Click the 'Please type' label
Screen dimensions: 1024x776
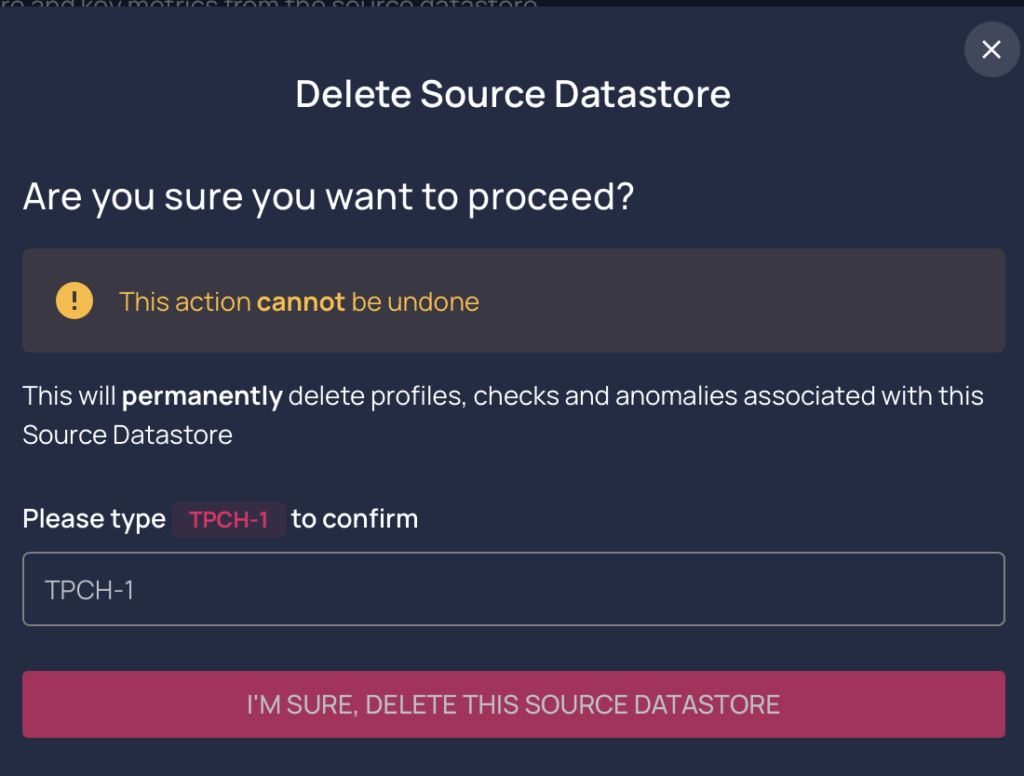click(94, 519)
